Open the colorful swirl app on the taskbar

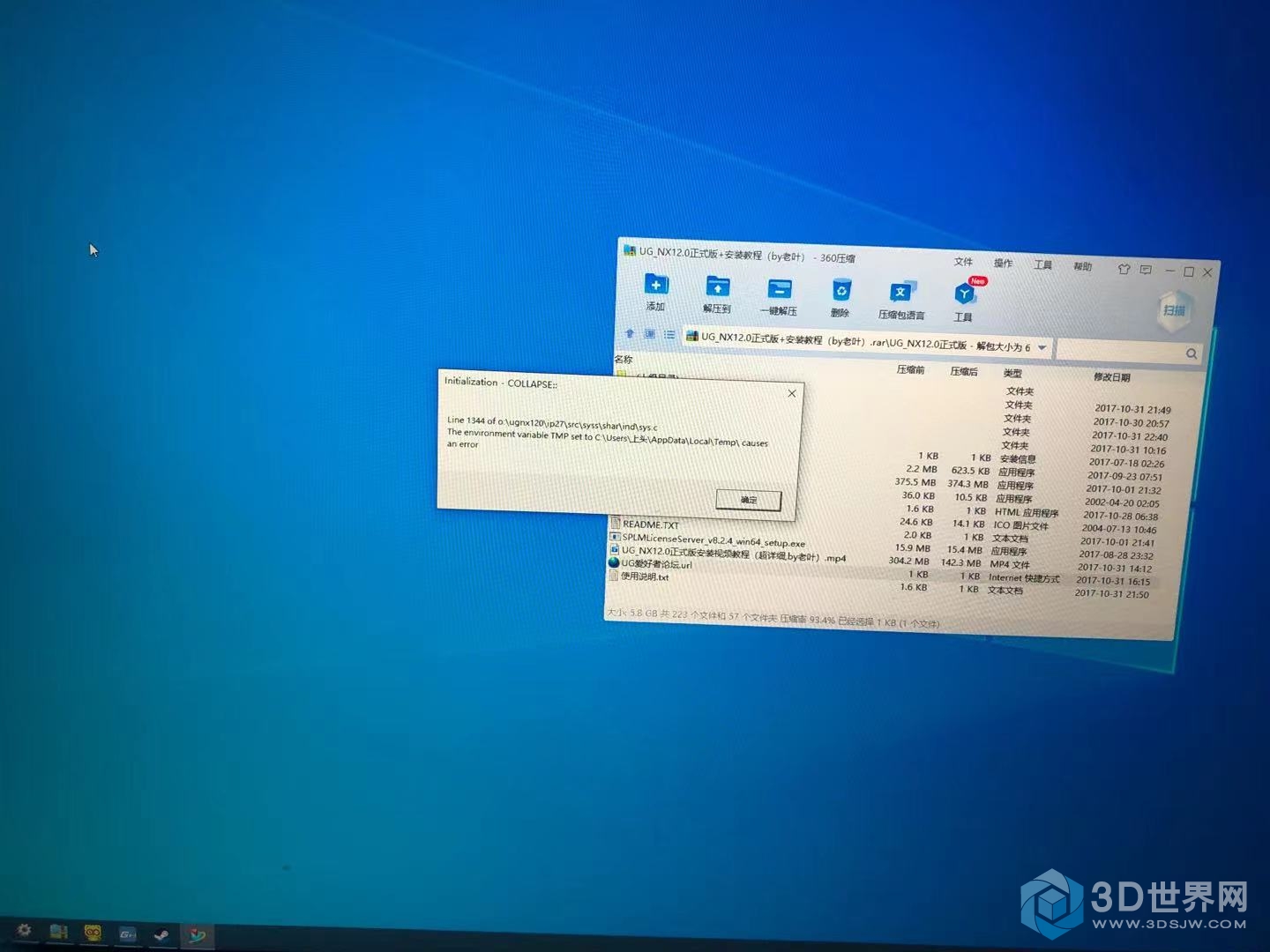click(x=197, y=934)
